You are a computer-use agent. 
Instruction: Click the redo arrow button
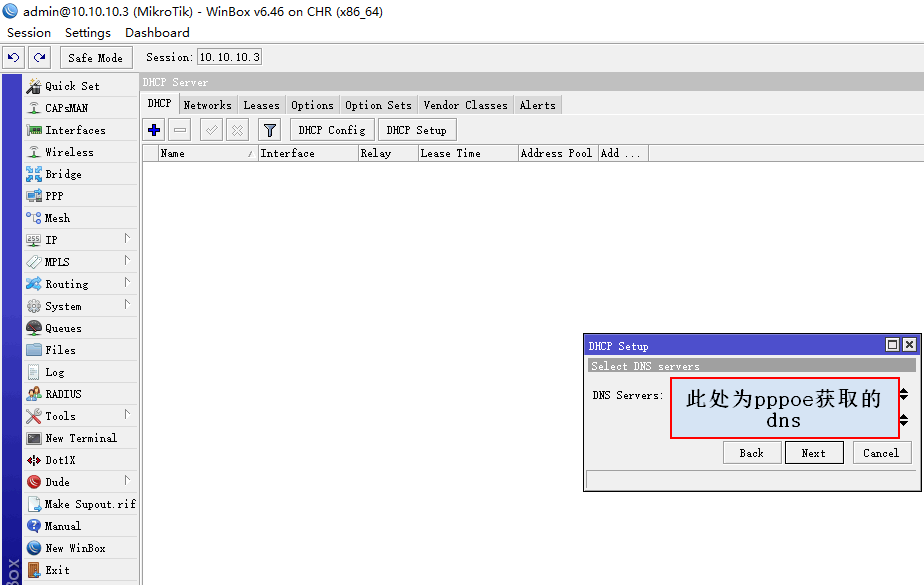[x=39, y=58]
